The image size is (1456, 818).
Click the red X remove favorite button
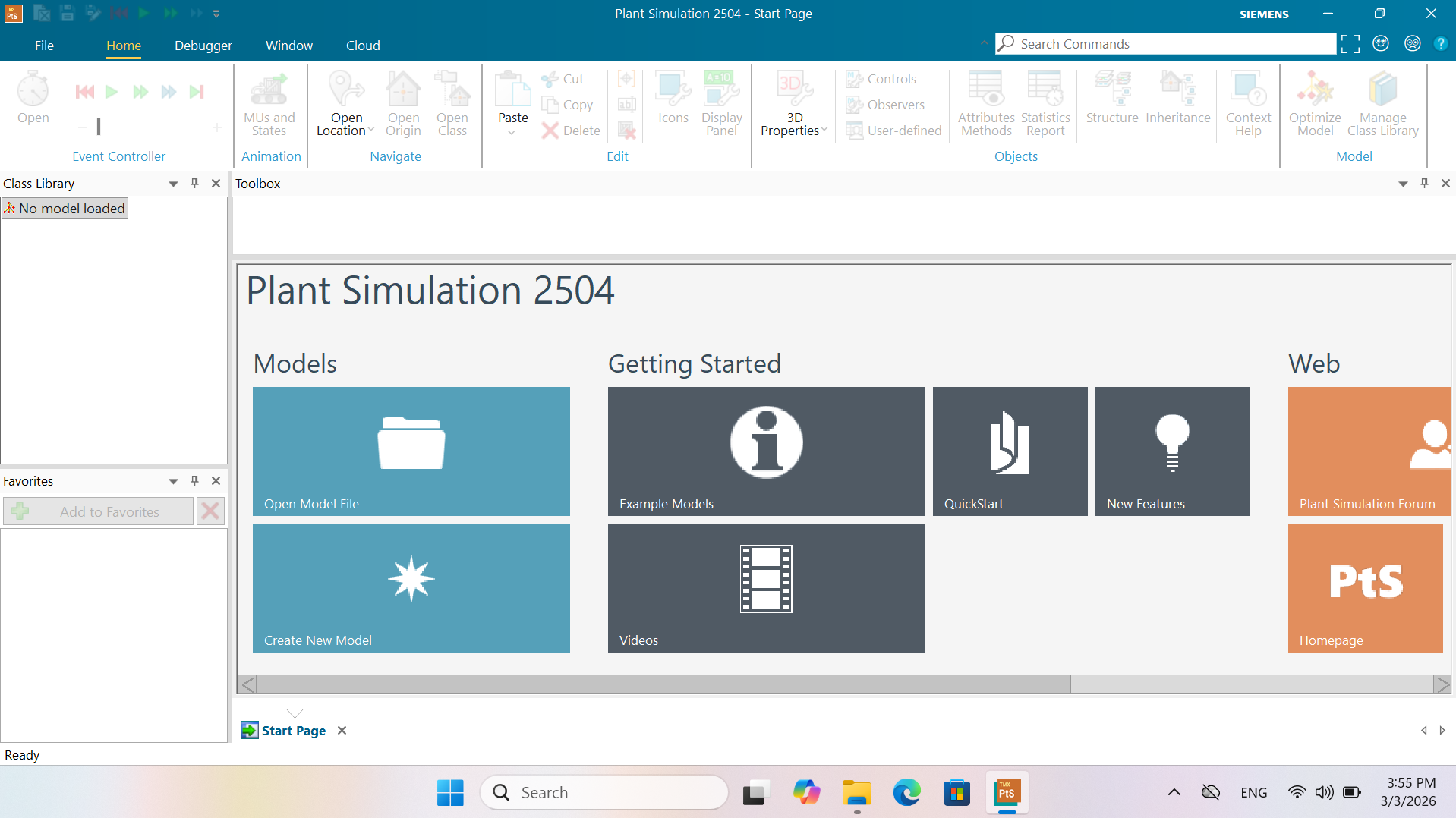210,511
